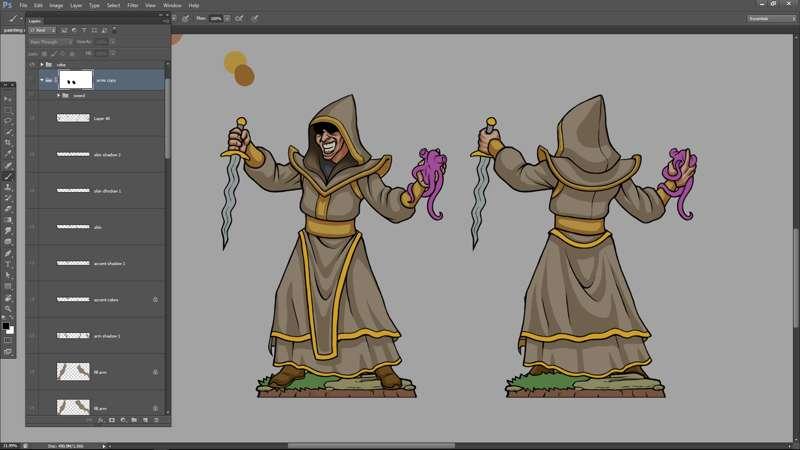Image resolution: width=800 pixels, height=450 pixels.
Task: Toggle Quick Mask mode icon
Action: 8,341
